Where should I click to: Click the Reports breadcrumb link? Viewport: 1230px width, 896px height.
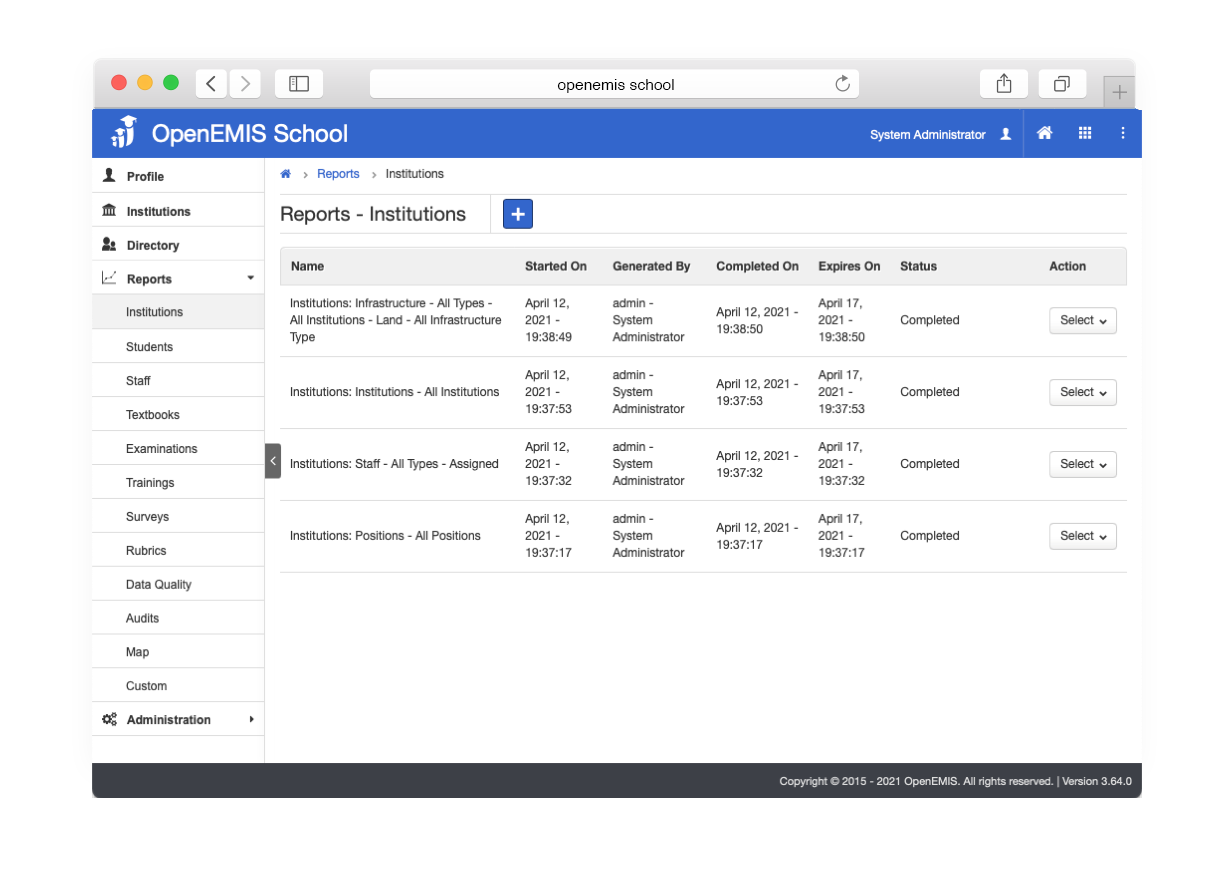(x=338, y=174)
